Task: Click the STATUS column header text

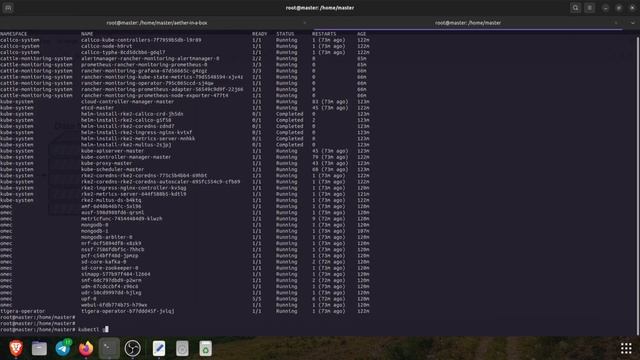Action: (x=285, y=34)
